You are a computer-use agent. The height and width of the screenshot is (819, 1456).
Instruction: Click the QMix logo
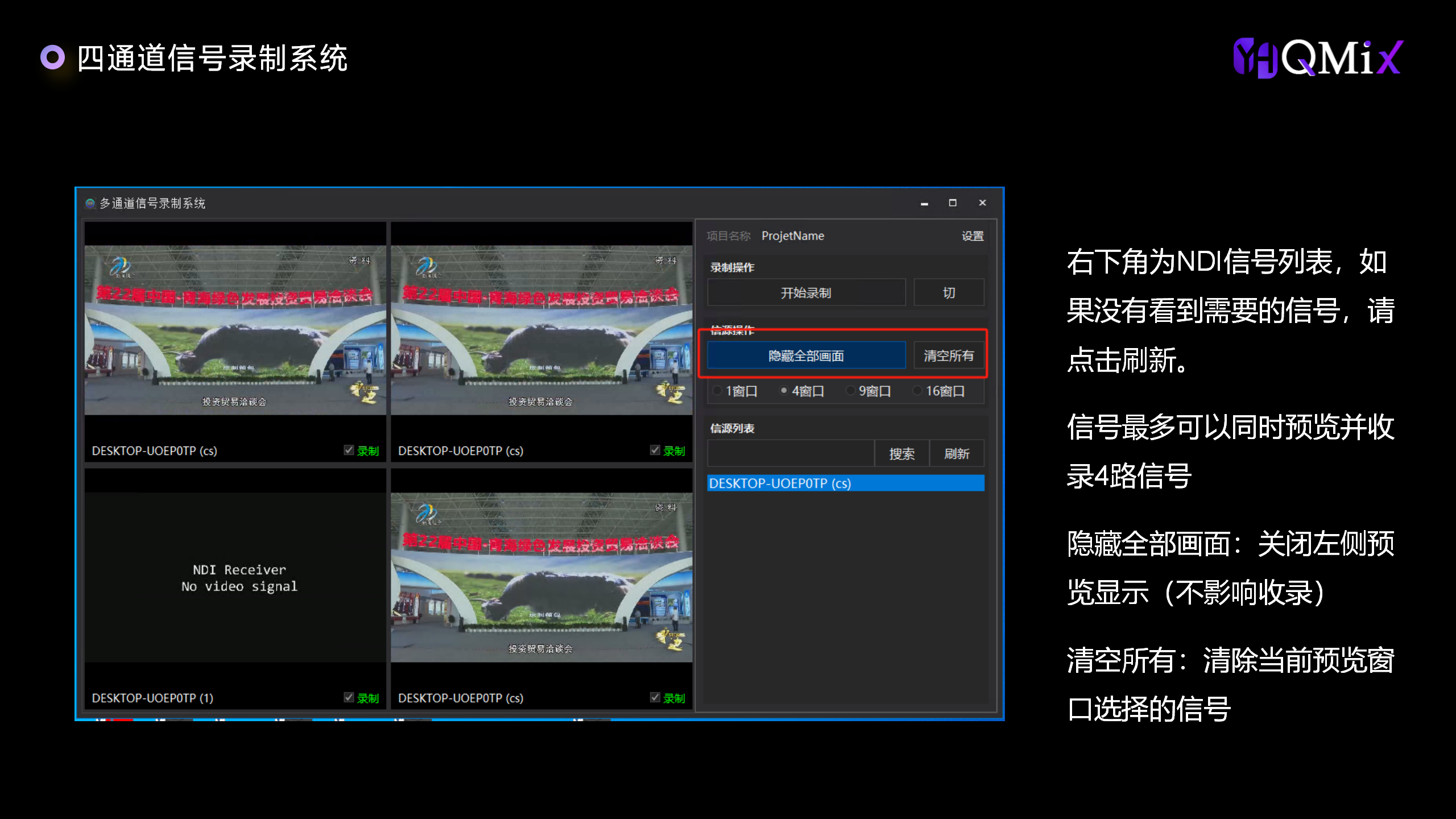[x=1317, y=58]
